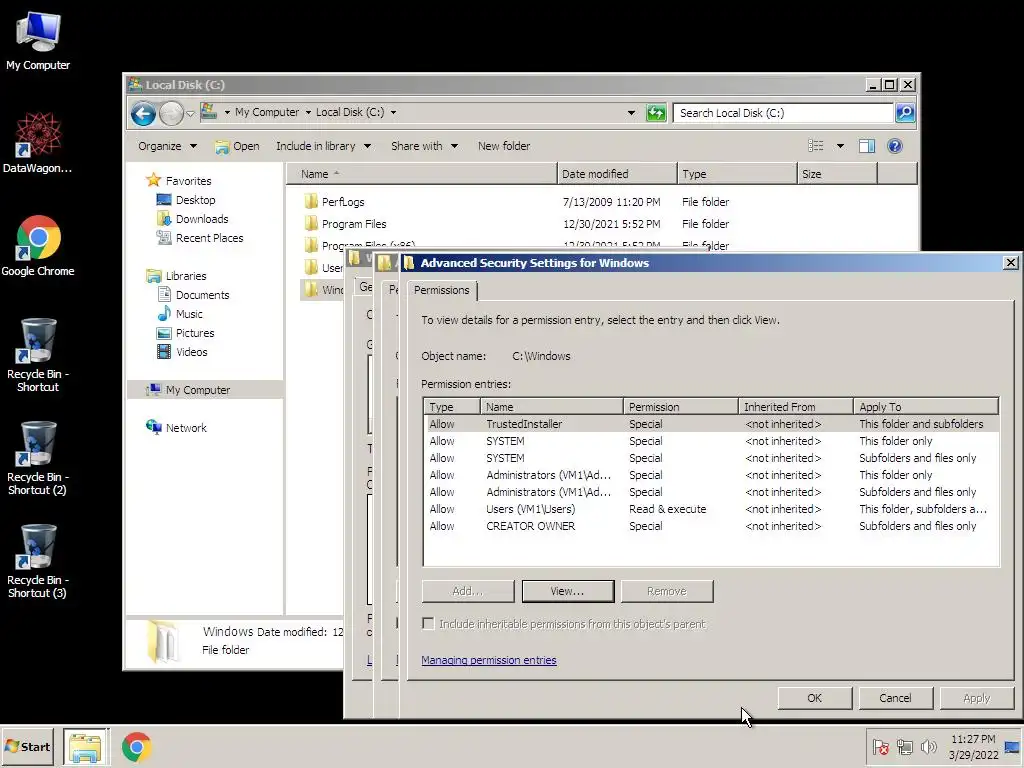The height and width of the screenshot is (768, 1024).
Task: Click the Start button
Action: click(27, 747)
